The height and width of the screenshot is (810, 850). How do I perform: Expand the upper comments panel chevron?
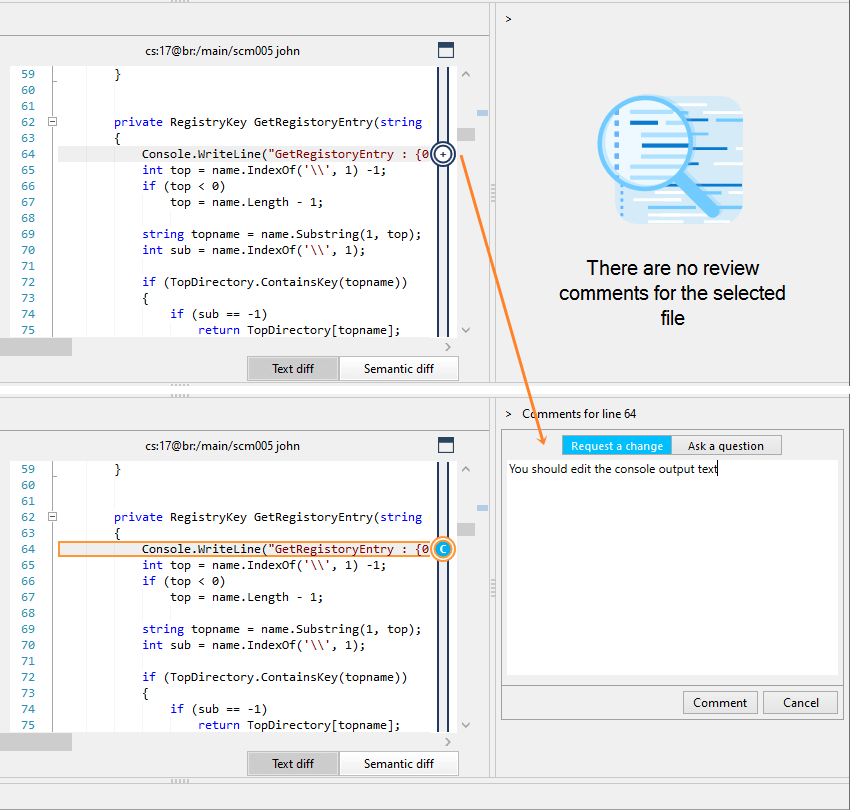tap(508, 19)
